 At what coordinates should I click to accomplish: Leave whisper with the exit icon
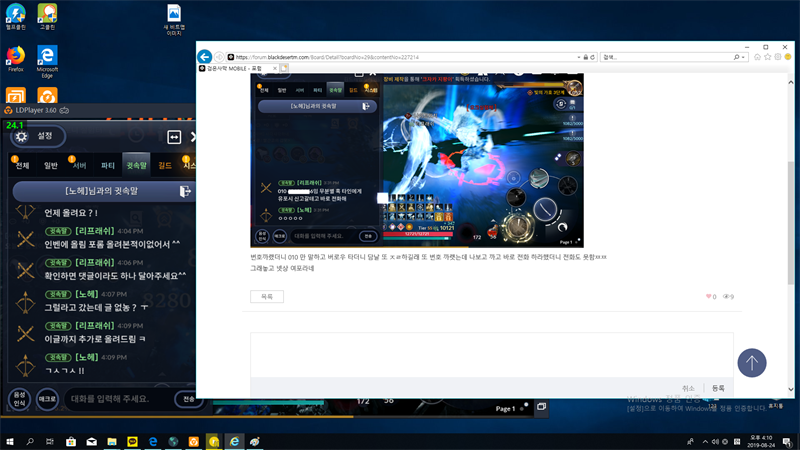click(x=185, y=191)
